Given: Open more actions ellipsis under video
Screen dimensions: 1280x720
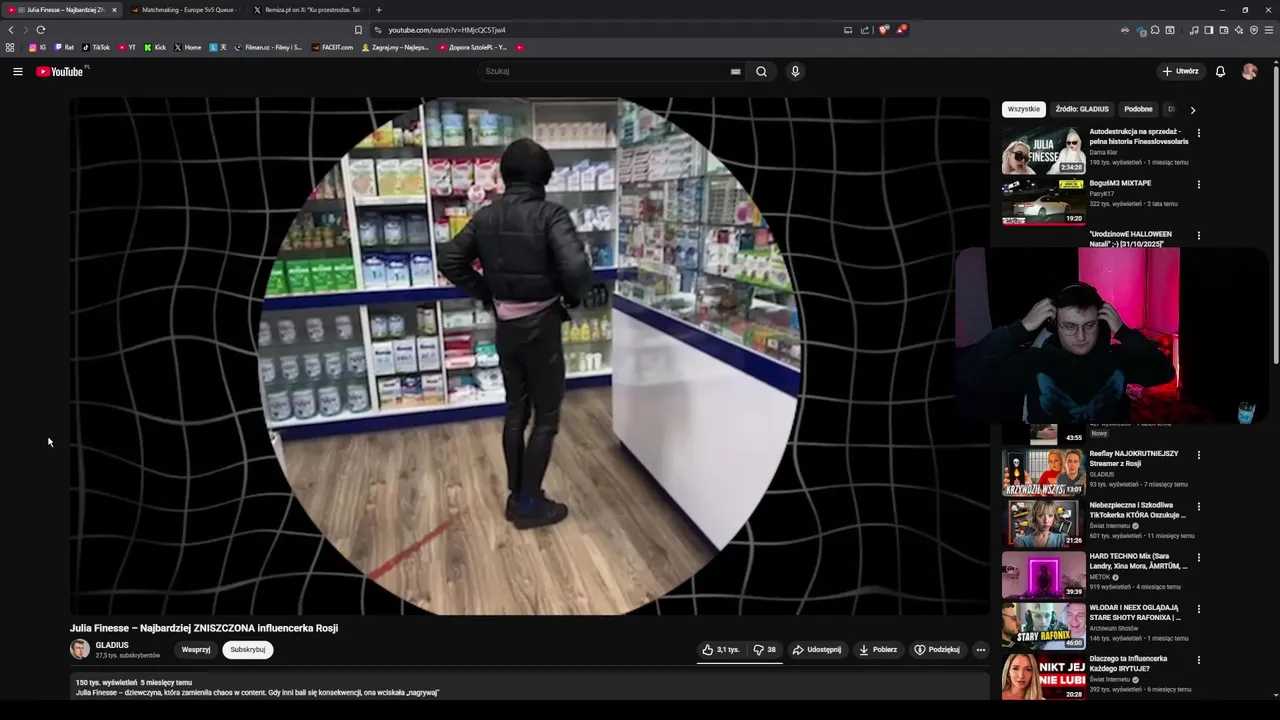Looking at the screenshot, I should coord(980,649).
